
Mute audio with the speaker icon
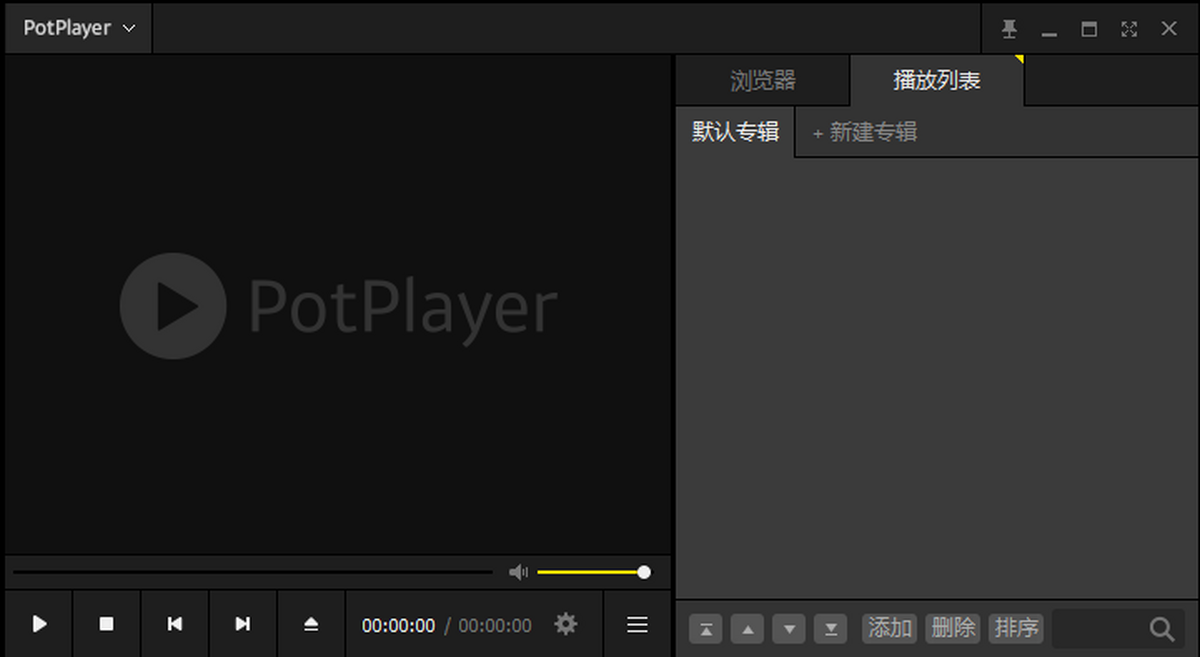pyautogui.click(x=518, y=572)
